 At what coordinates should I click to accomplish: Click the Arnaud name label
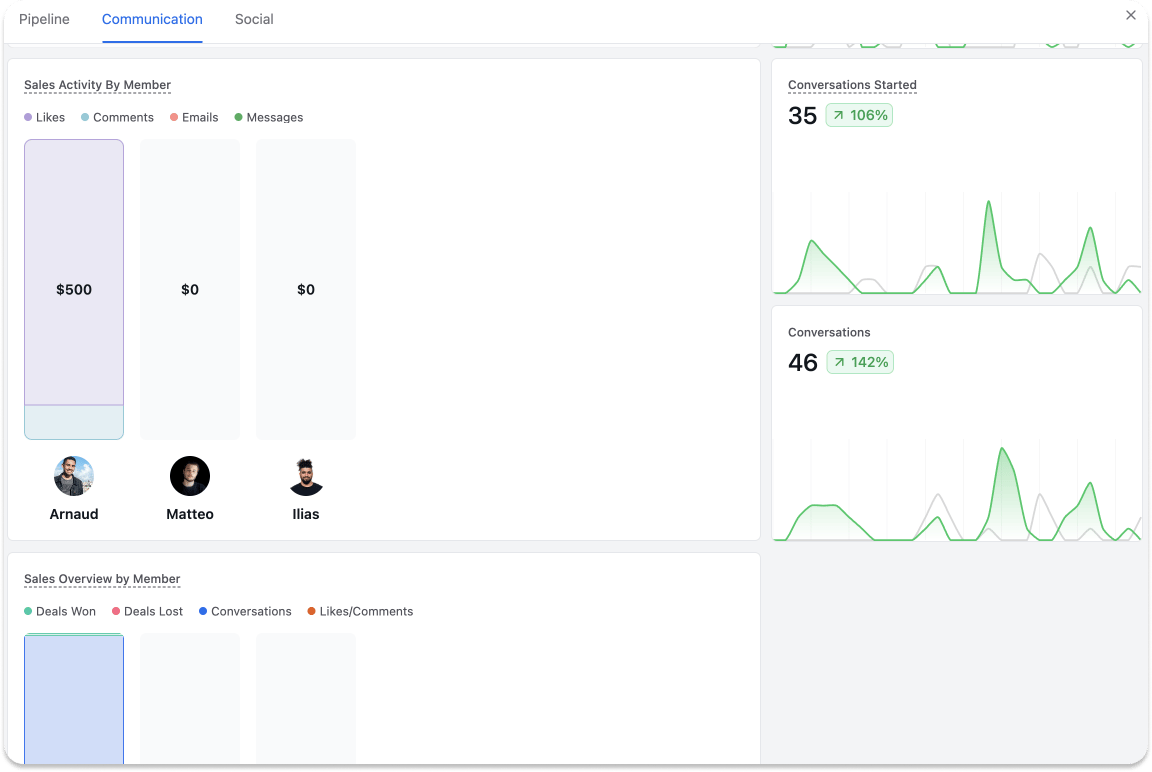pos(74,514)
